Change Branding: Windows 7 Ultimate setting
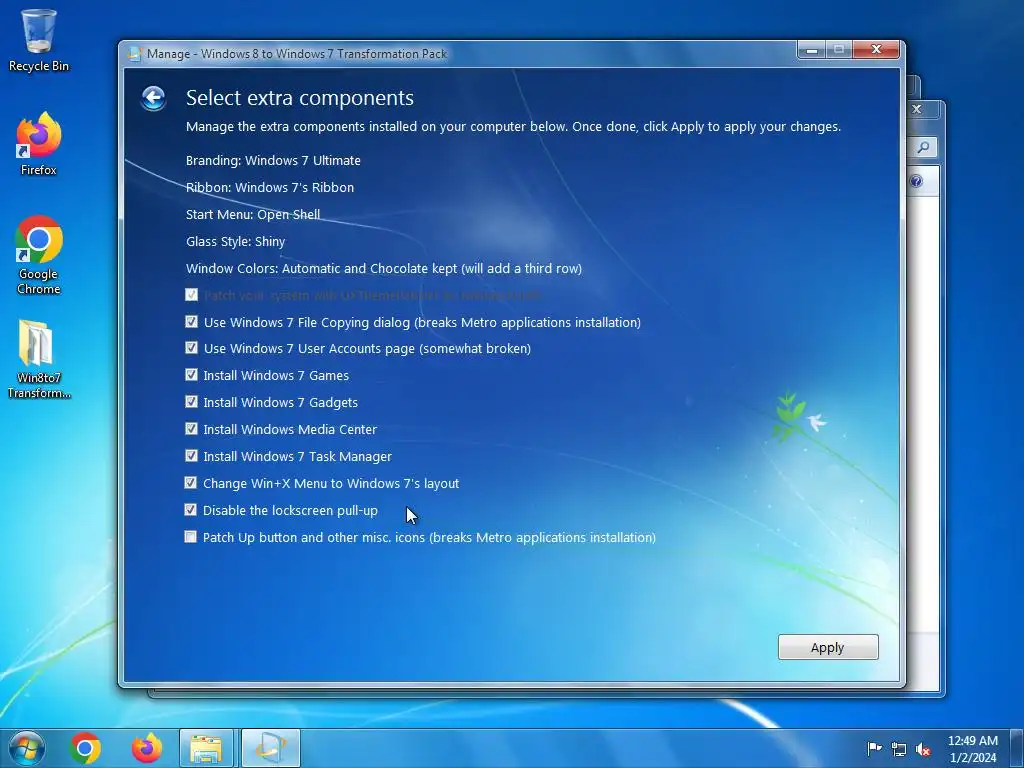 pyautogui.click(x=273, y=160)
